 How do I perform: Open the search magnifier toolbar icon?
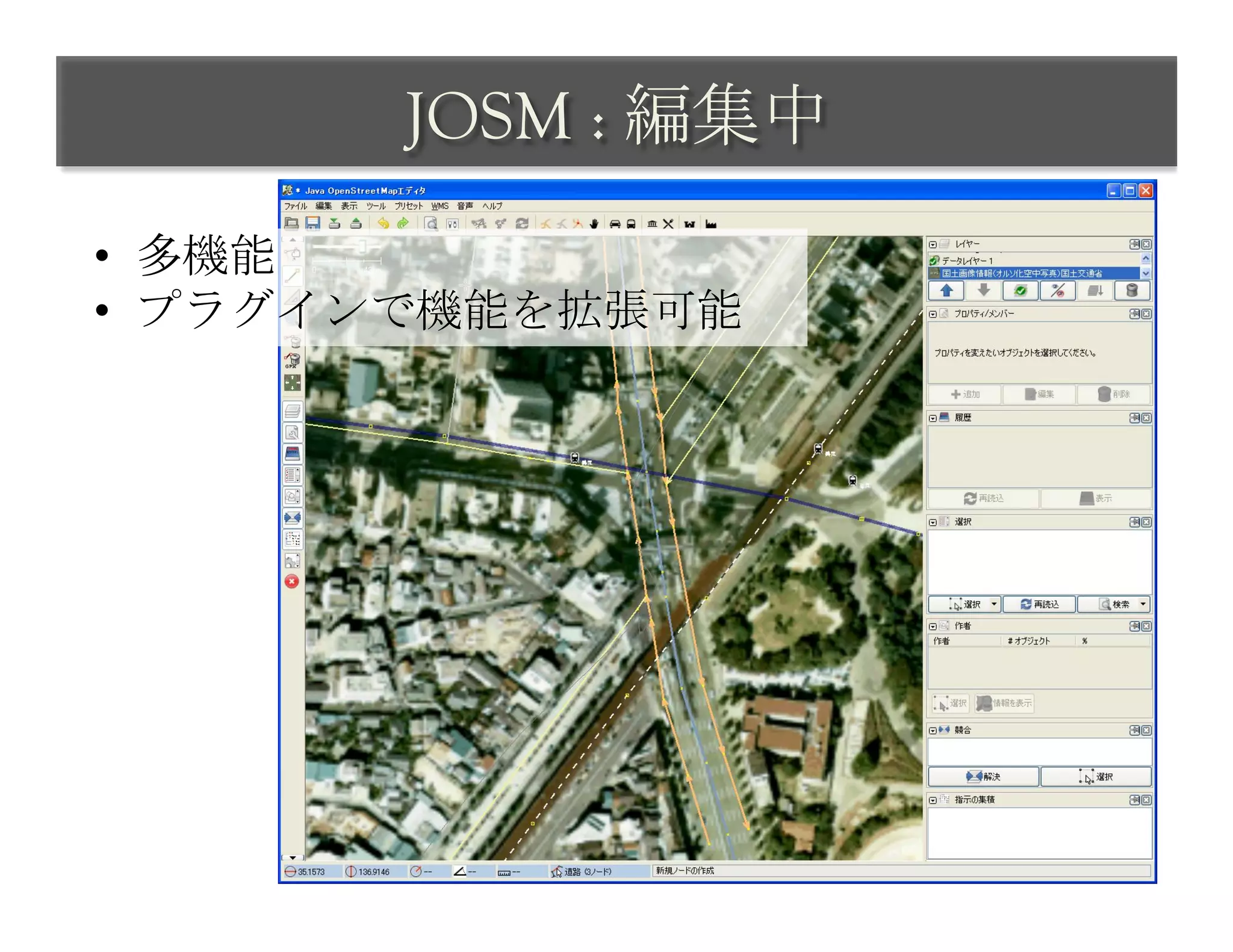click(431, 224)
